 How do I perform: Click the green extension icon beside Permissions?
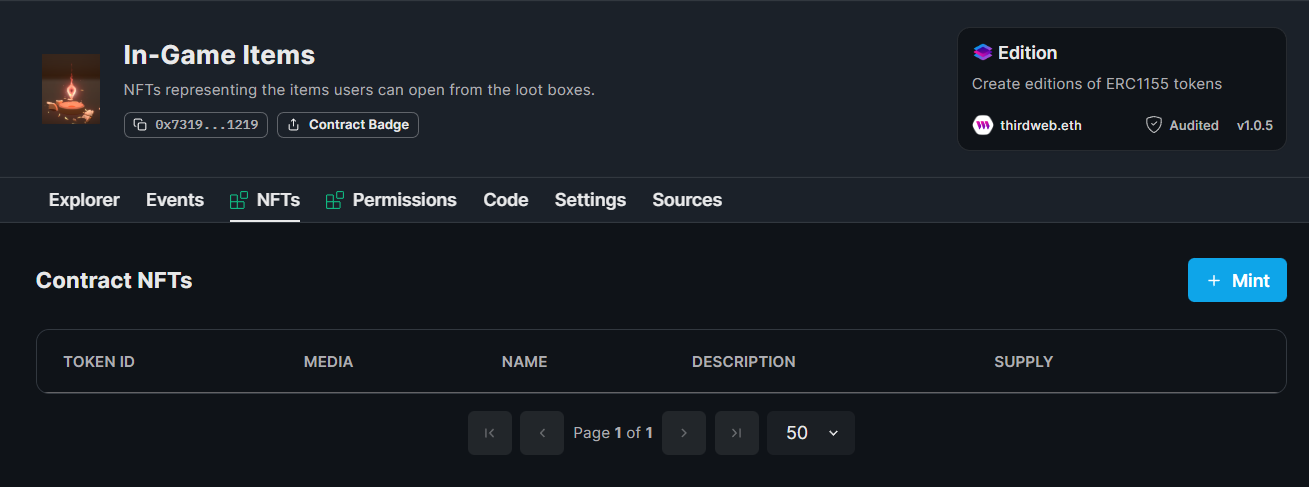click(335, 200)
